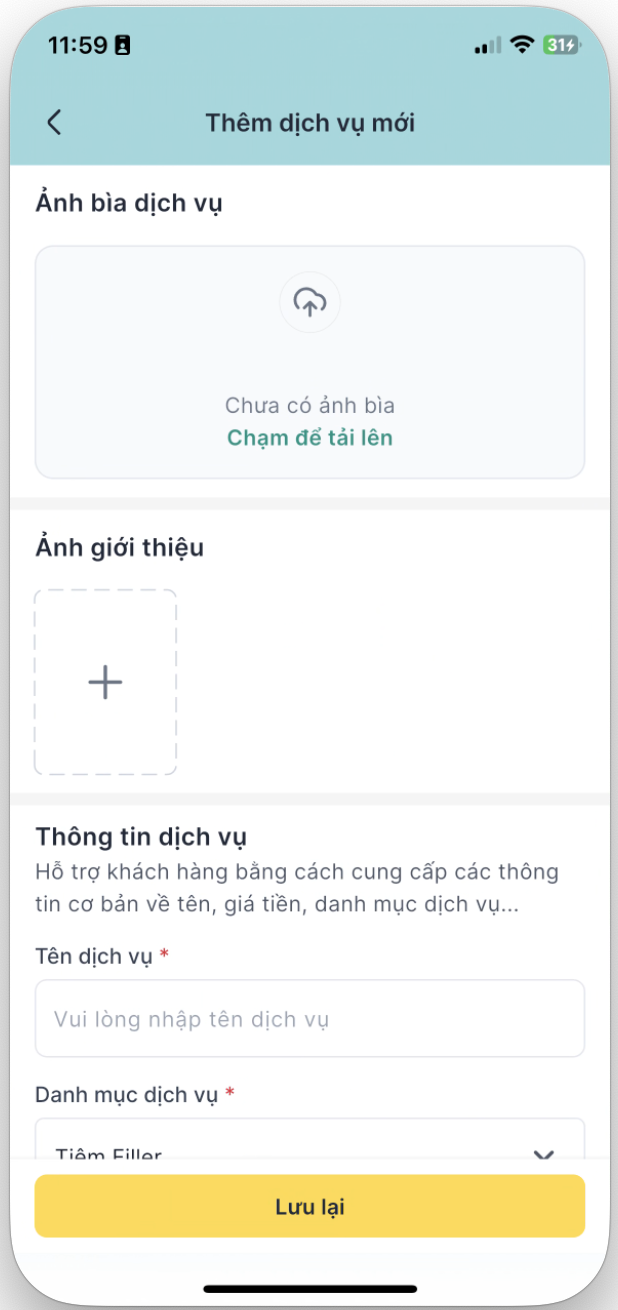This screenshot has width=618, height=1310.
Task: Click the battery indicator in status bar
Action: (560, 45)
